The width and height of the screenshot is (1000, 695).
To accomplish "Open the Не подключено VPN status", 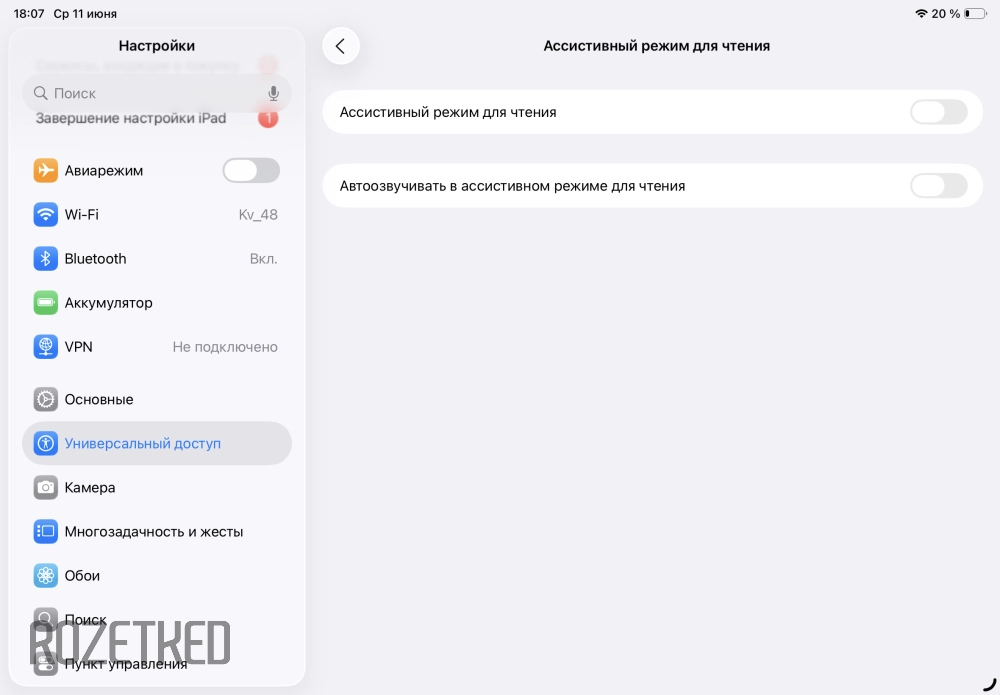I will (225, 347).
